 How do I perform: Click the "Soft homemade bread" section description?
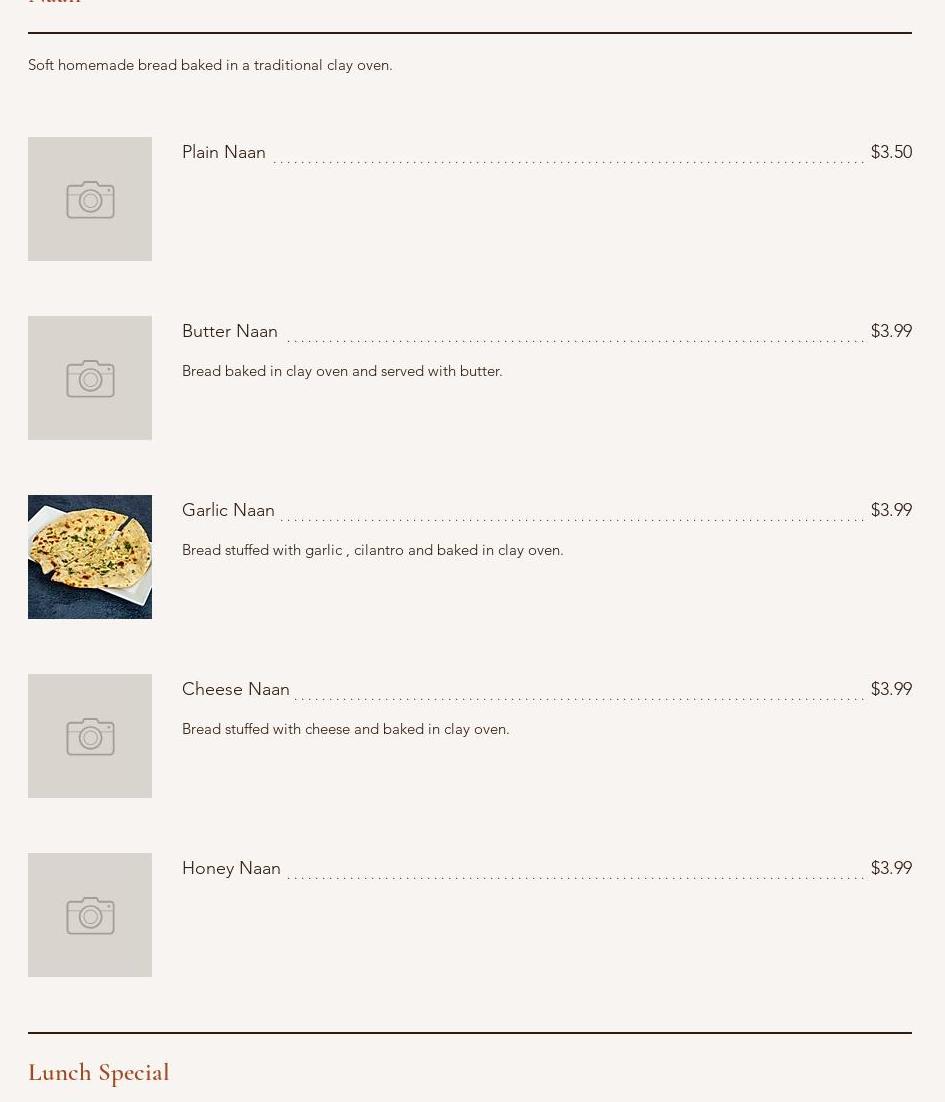(x=210, y=65)
